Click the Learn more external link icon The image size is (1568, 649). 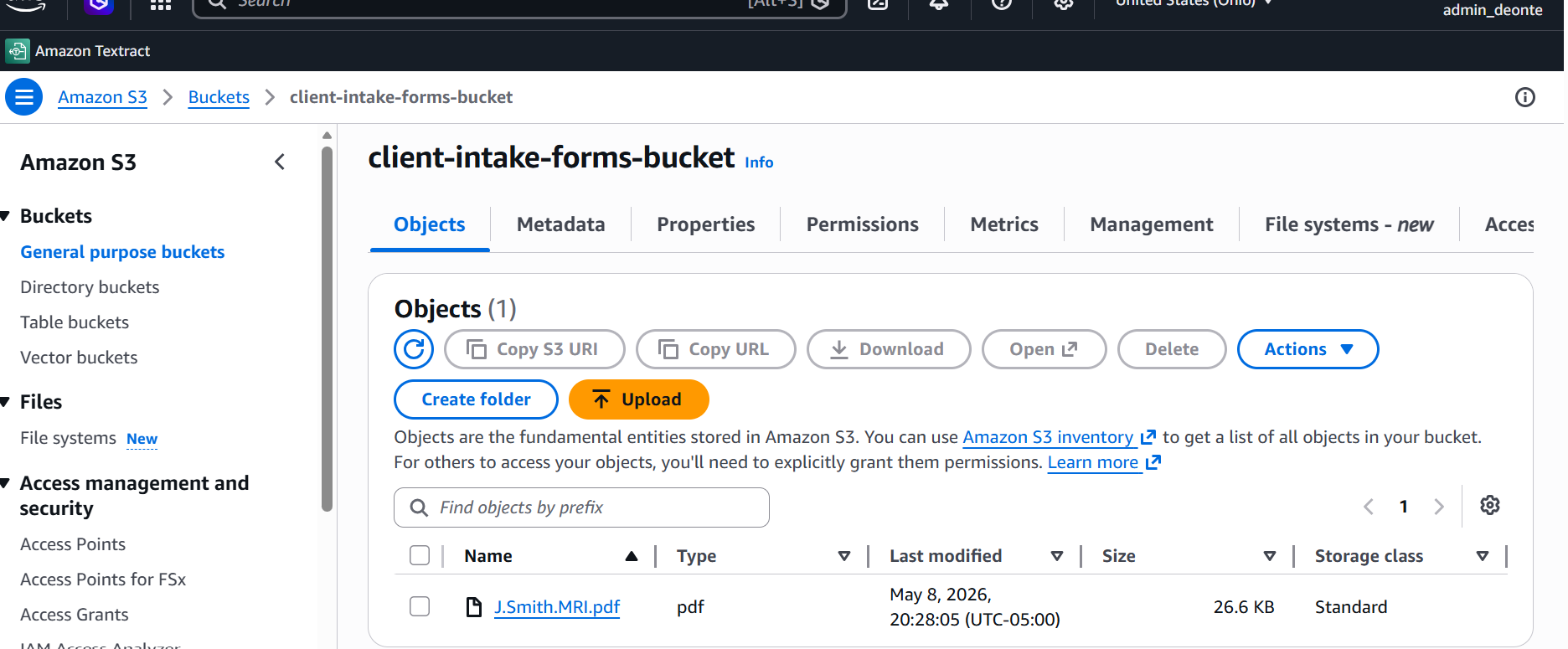tap(1153, 462)
